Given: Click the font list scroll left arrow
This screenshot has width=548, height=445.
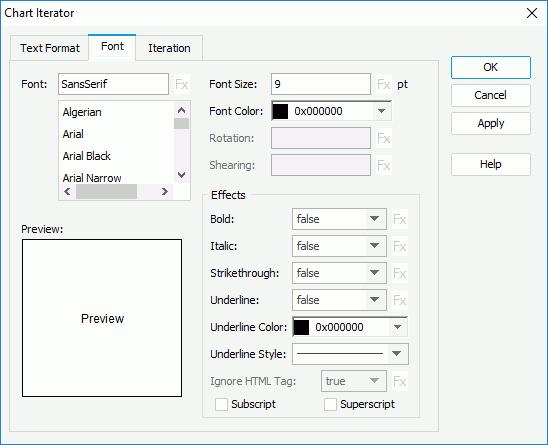Looking at the screenshot, I should [x=67, y=192].
